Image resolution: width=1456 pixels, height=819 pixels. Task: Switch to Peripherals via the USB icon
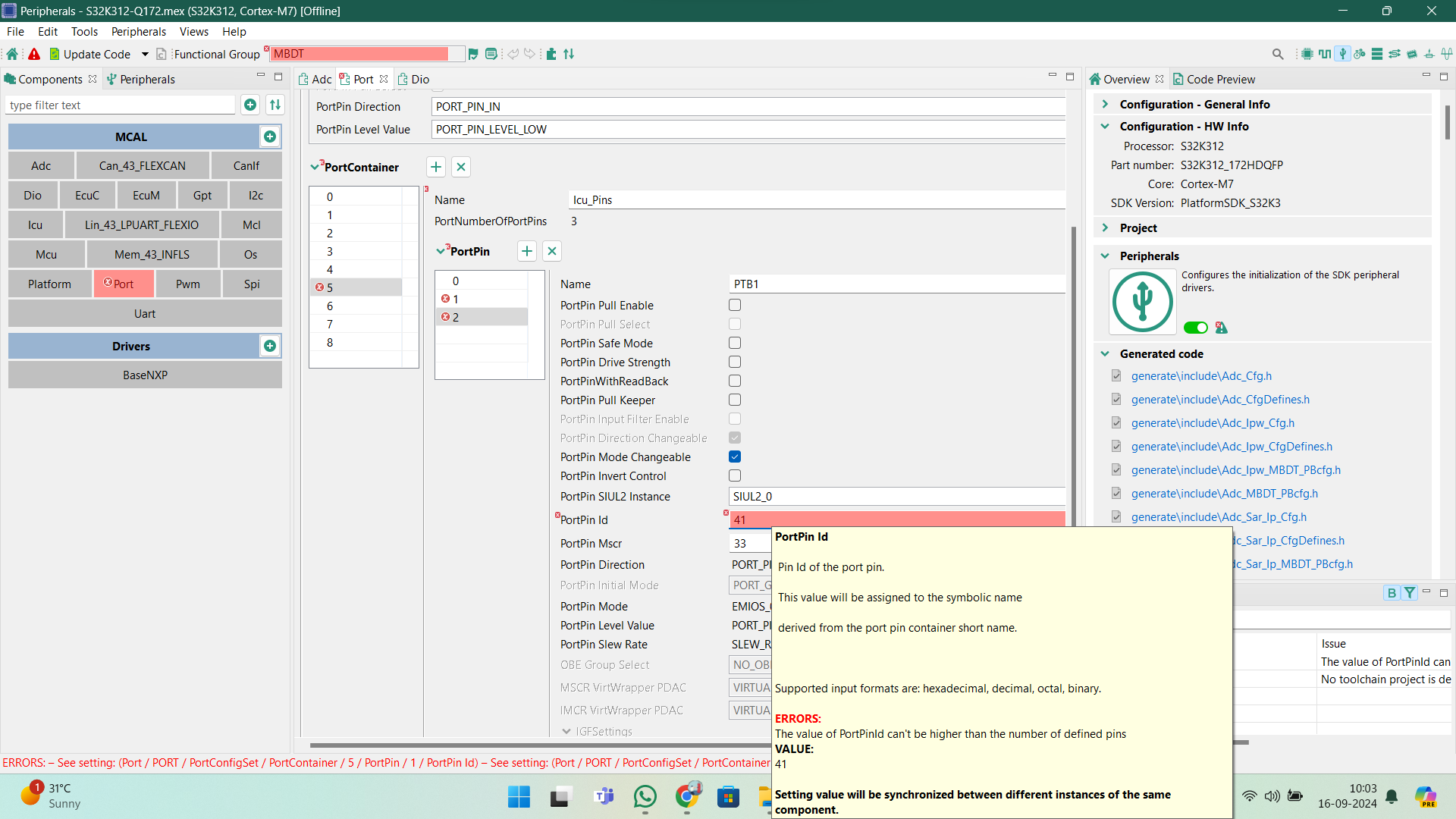1343,54
